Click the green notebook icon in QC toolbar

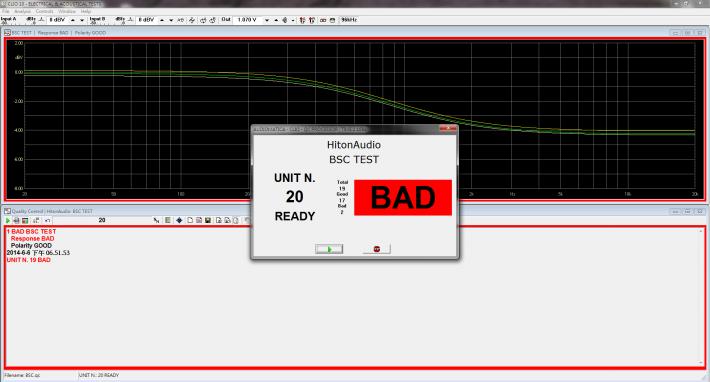[x=168, y=220]
